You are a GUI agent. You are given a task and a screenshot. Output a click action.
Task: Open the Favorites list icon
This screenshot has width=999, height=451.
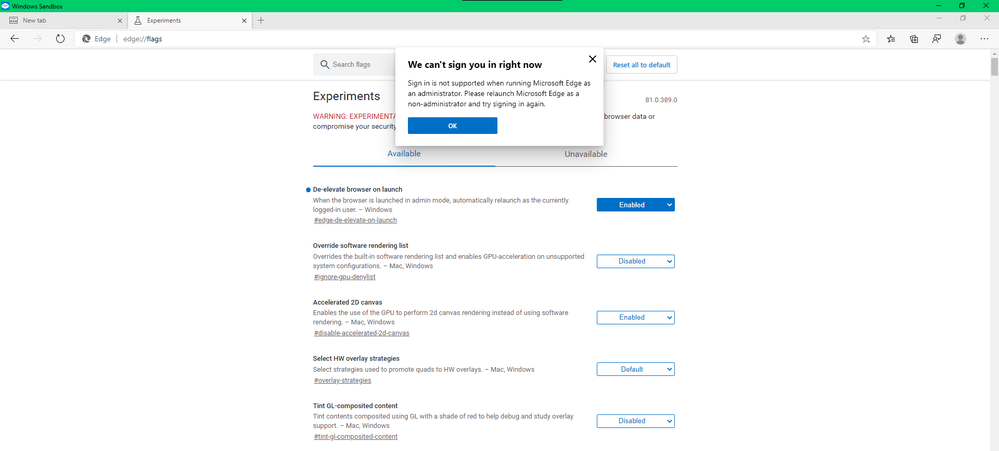point(891,39)
